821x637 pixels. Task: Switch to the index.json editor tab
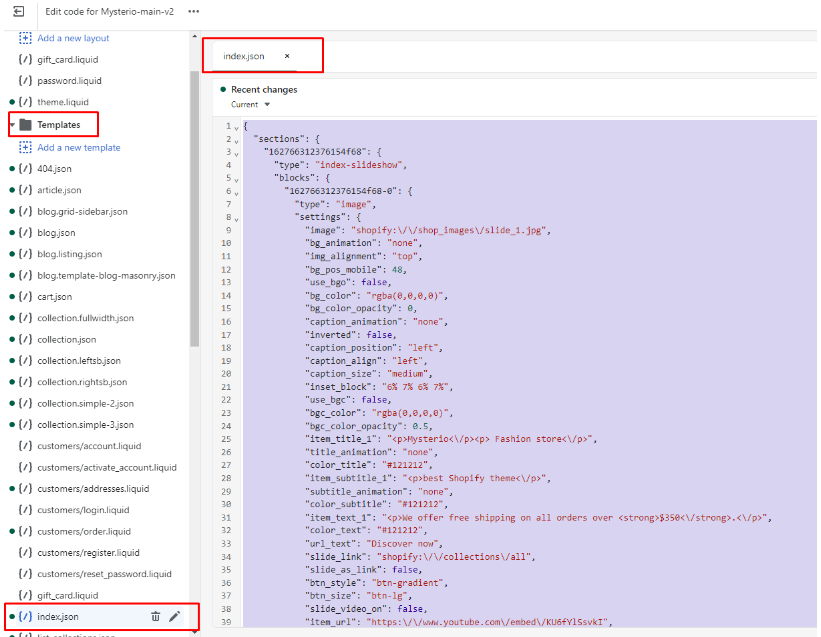point(244,56)
